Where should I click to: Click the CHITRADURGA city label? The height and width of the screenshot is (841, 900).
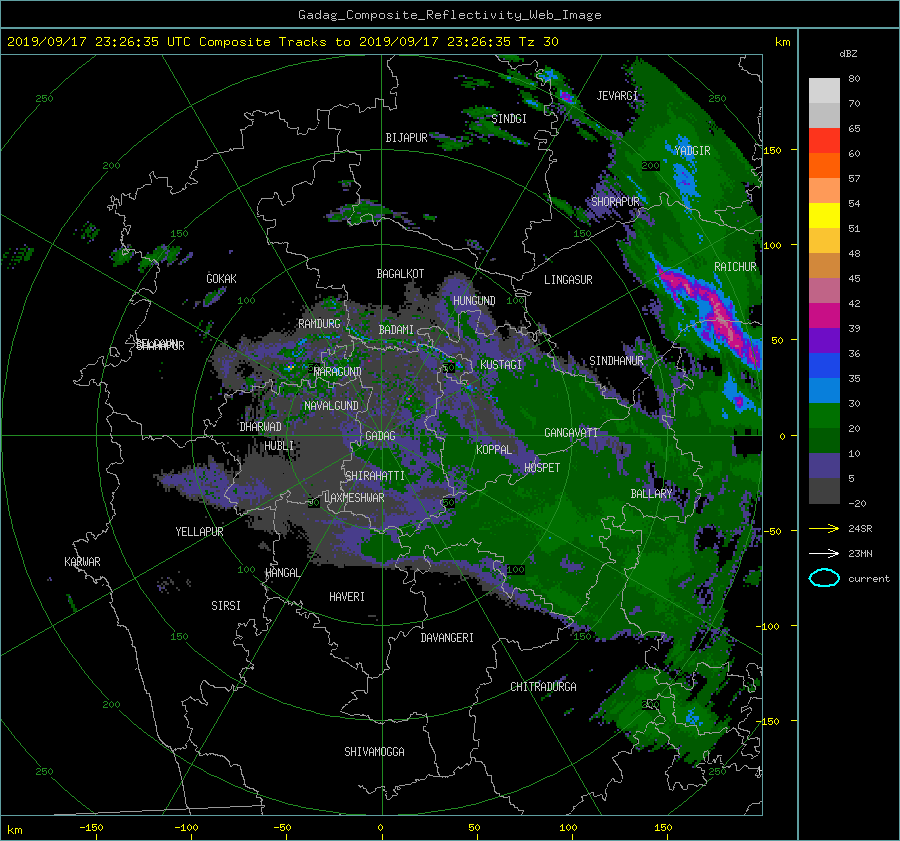click(543, 687)
